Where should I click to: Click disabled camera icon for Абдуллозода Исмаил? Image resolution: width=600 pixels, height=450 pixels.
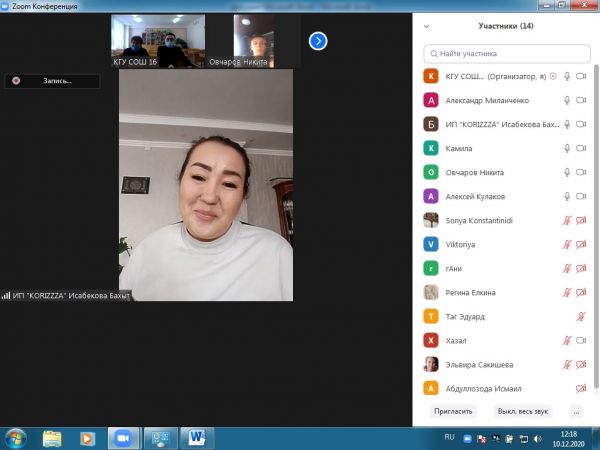click(x=581, y=388)
